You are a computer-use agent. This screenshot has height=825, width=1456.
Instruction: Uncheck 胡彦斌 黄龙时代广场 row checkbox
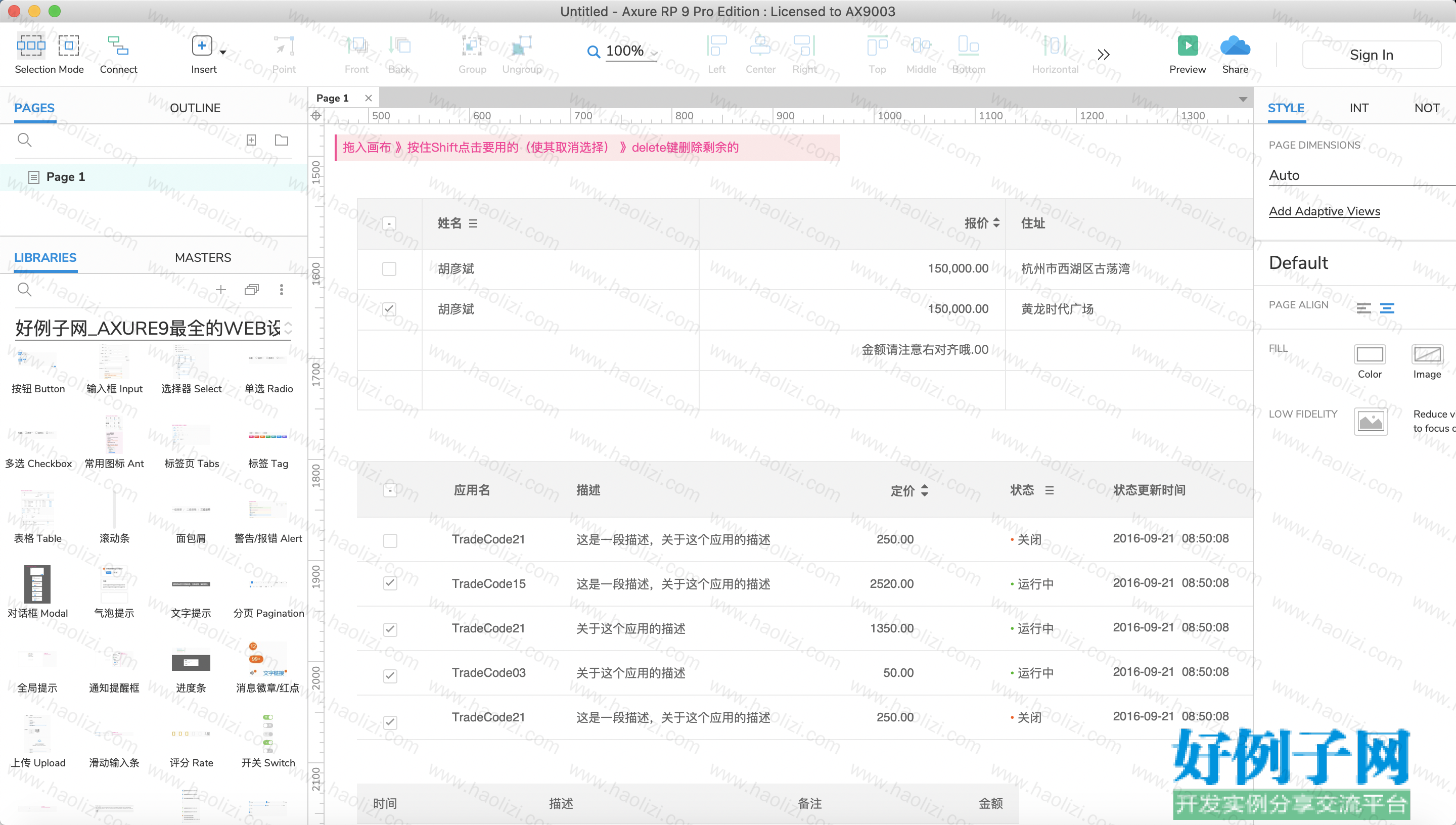click(x=389, y=309)
